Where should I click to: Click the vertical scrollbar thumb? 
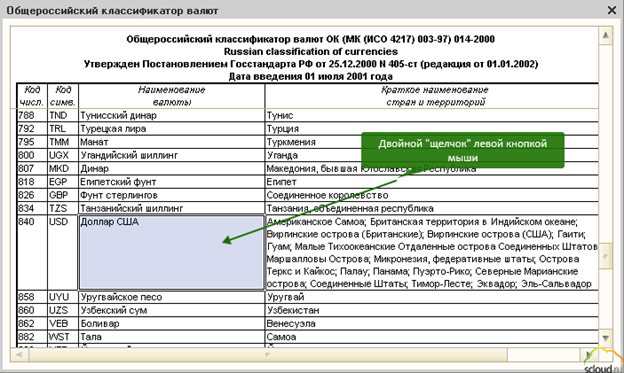click(605, 256)
